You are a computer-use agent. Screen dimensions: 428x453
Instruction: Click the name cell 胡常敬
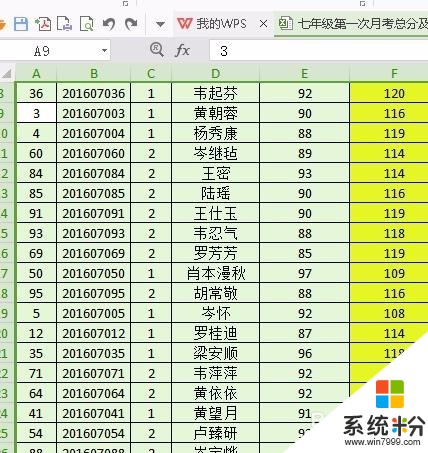pyautogui.click(x=215, y=293)
